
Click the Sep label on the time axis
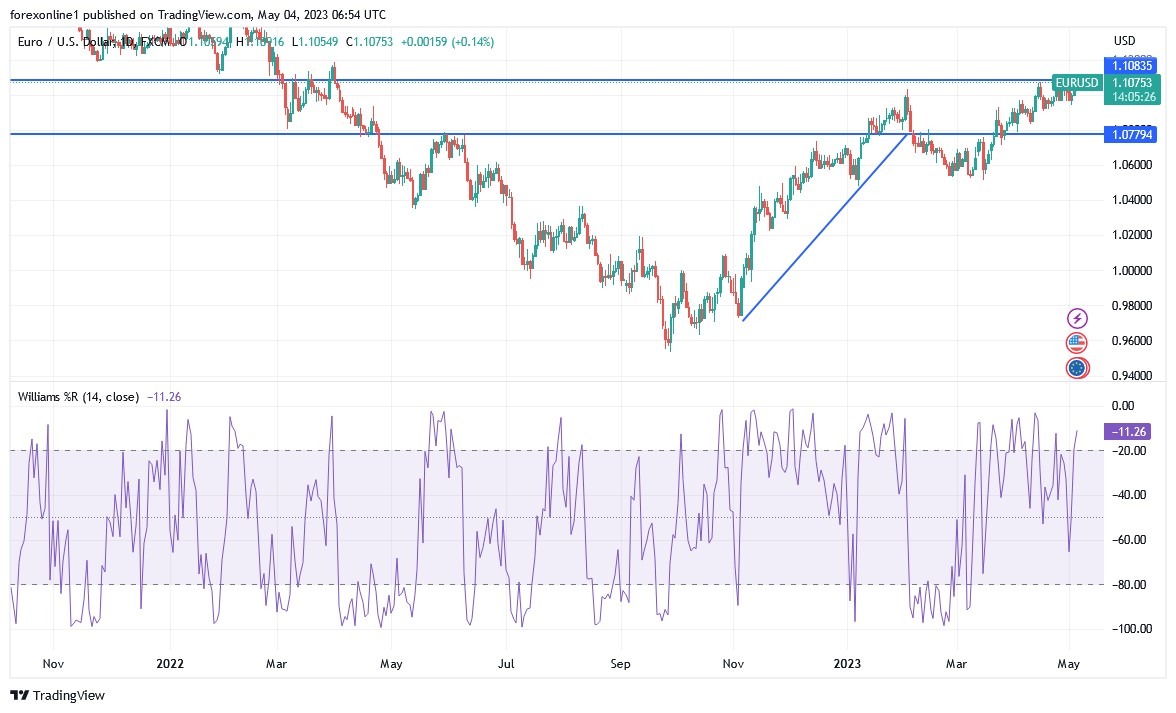(620, 664)
